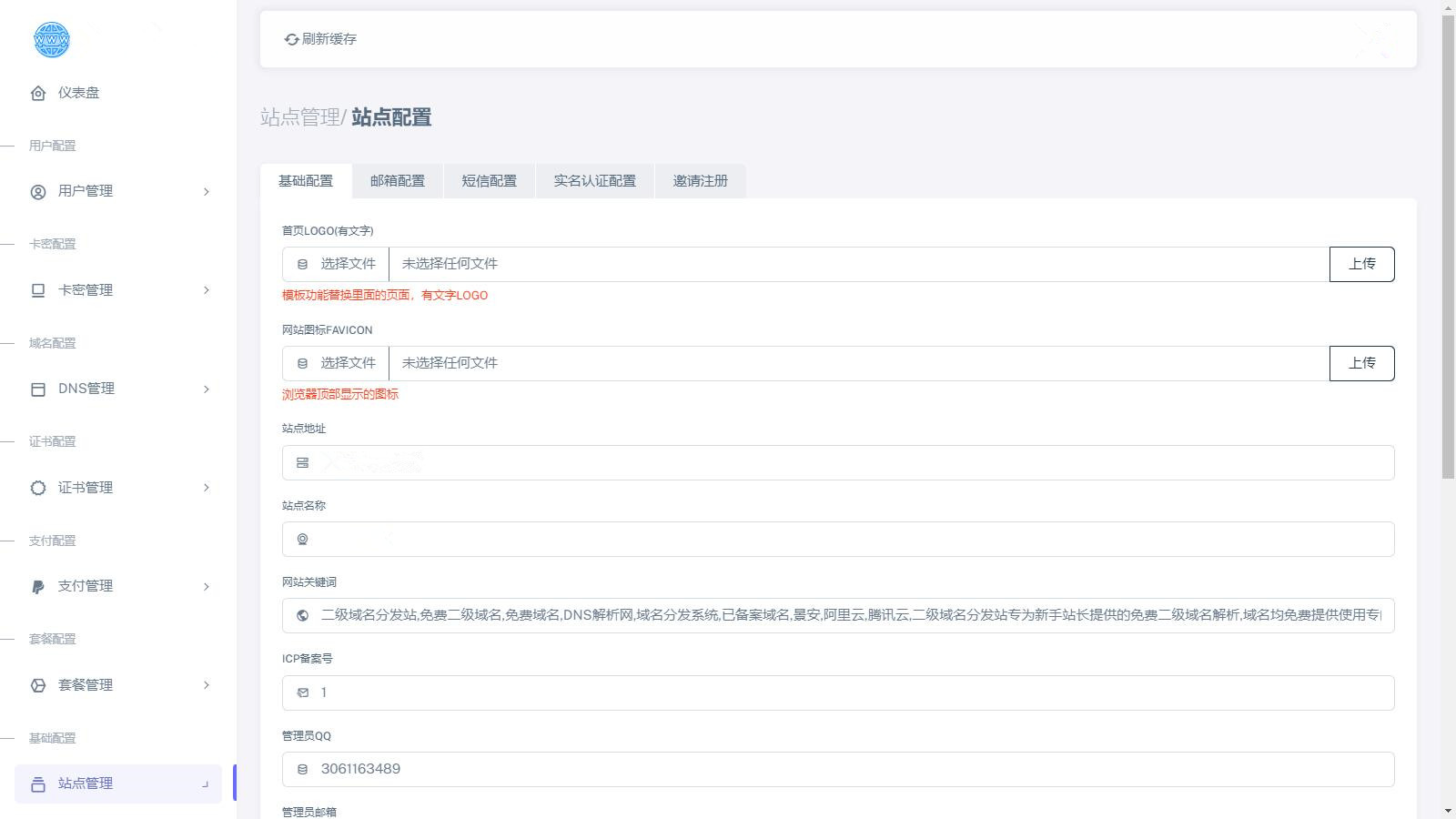Click the package management icon in sidebar
The image size is (1456, 819).
tap(38, 685)
